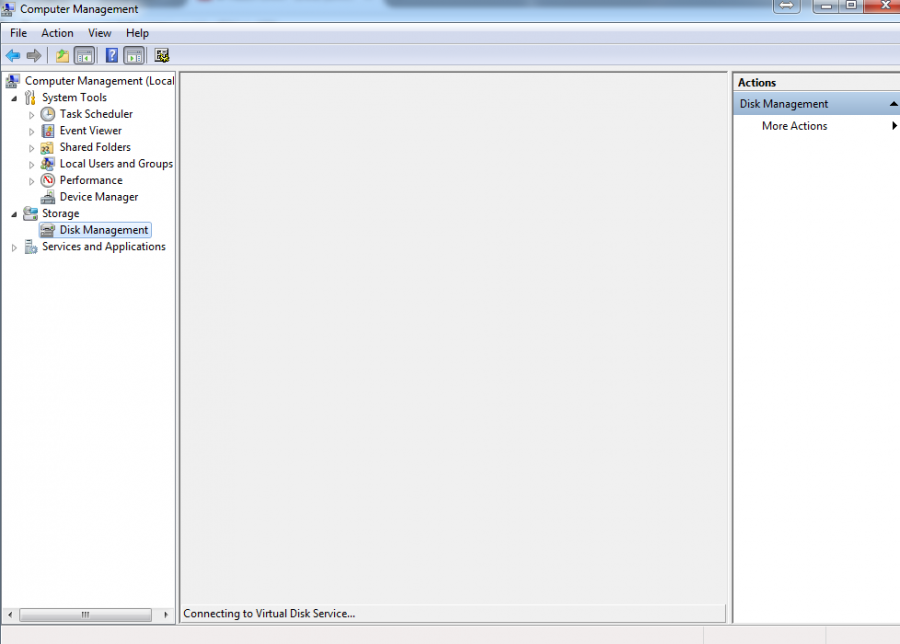Screen dimensions: 900x644
Task: Expand the Shared Folders node
Action: pyautogui.click(x=31, y=148)
